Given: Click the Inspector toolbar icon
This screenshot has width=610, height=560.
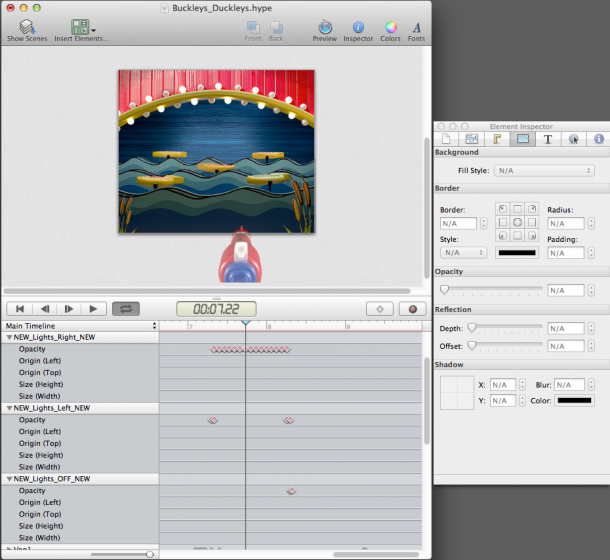Looking at the screenshot, I should click(358, 27).
